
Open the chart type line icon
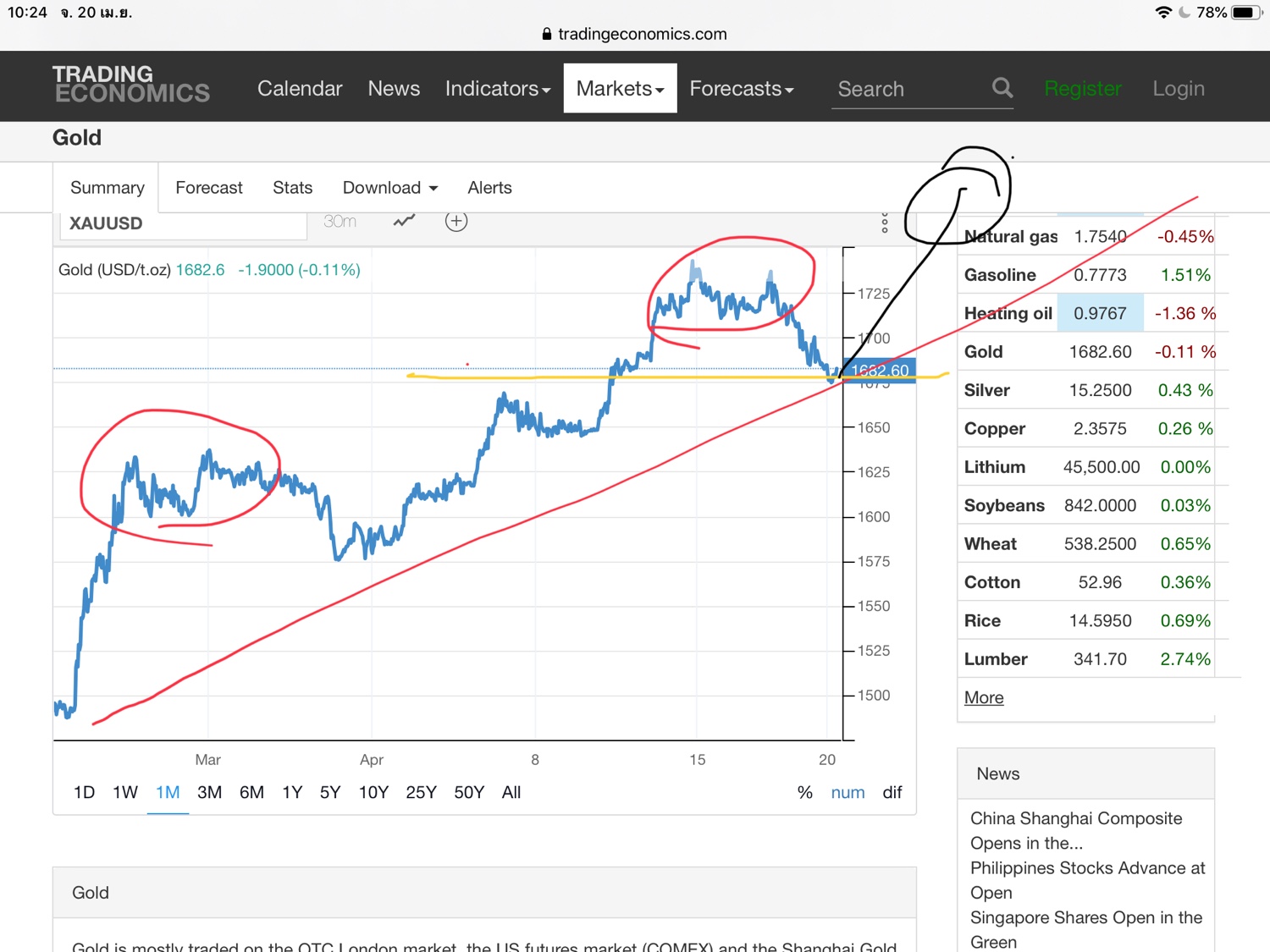pos(405,222)
